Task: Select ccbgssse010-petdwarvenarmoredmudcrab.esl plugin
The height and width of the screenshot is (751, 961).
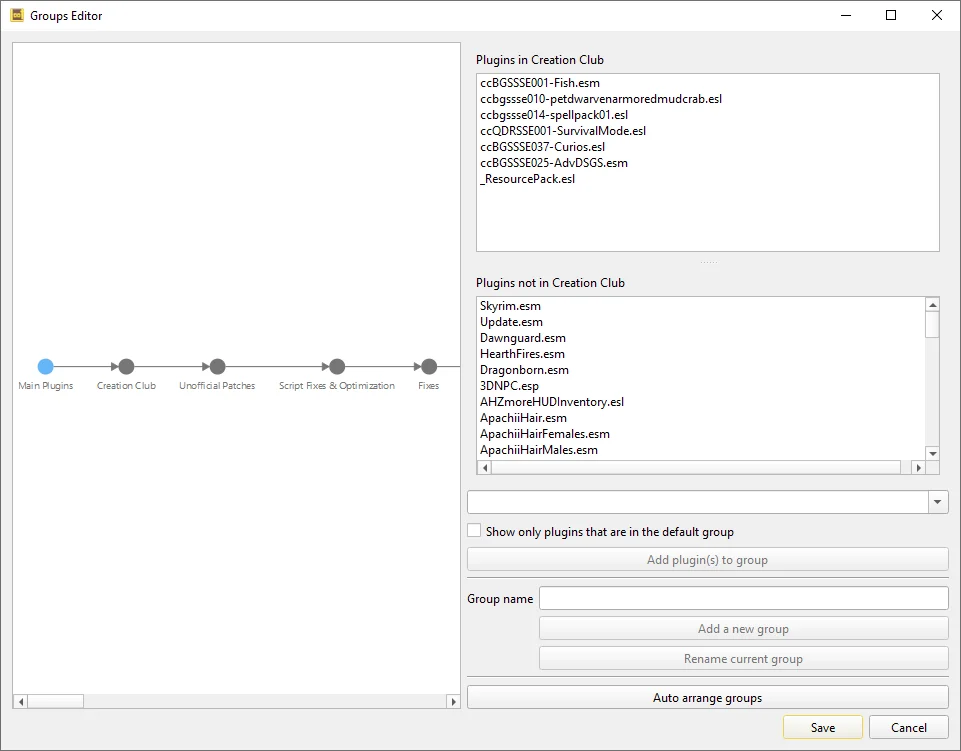Action: point(601,99)
